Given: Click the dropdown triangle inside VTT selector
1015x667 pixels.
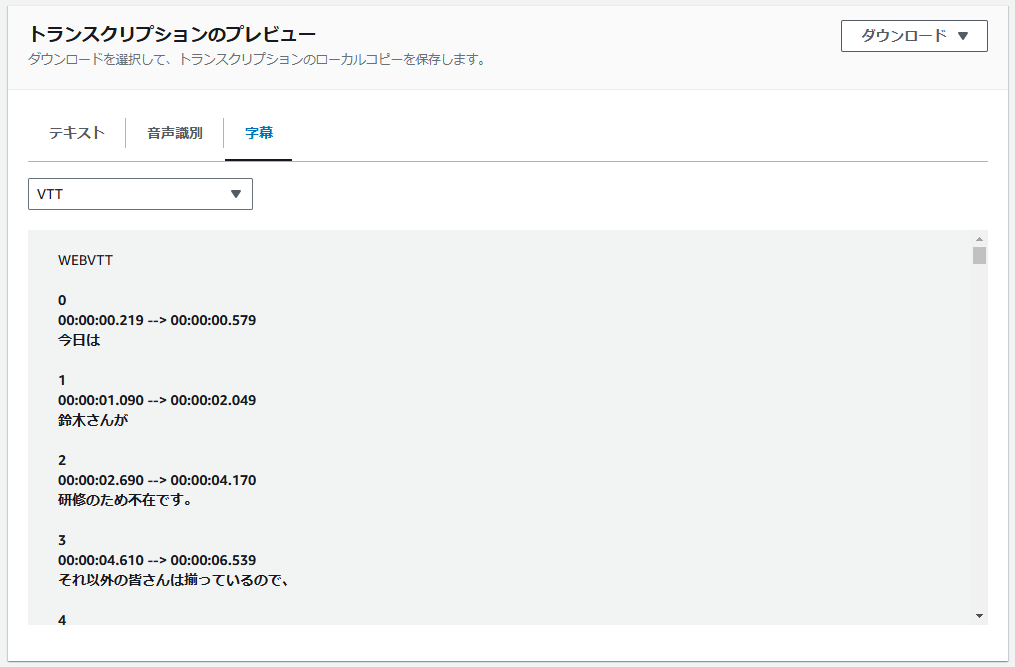Looking at the screenshot, I should click(238, 194).
